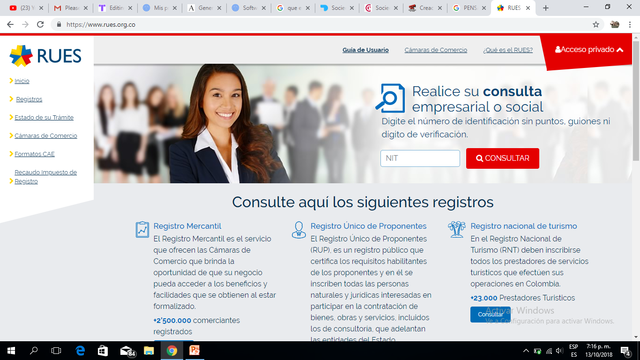This screenshot has height=360, width=640.
Task: Open Registro nacional de turismo heading
Action: point(524,226)
